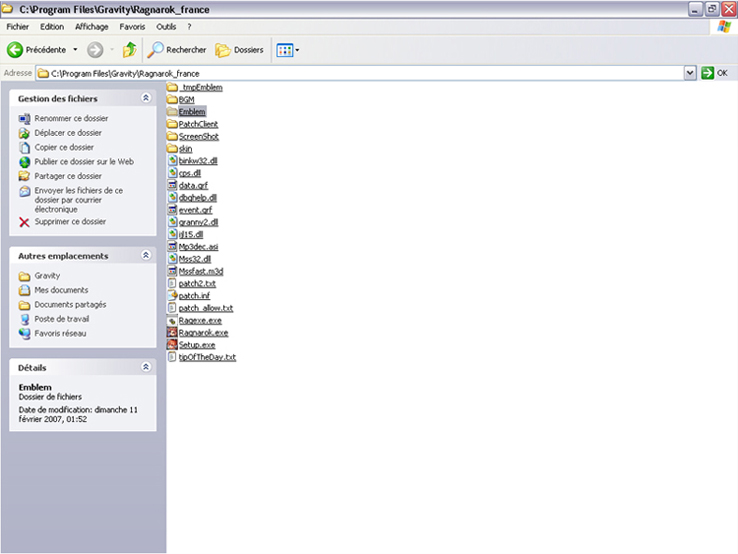The width and height of the screenshot is (738, 554).
Task: Select the Mp3dec.asi file icon
Action: tap(172, 246)
